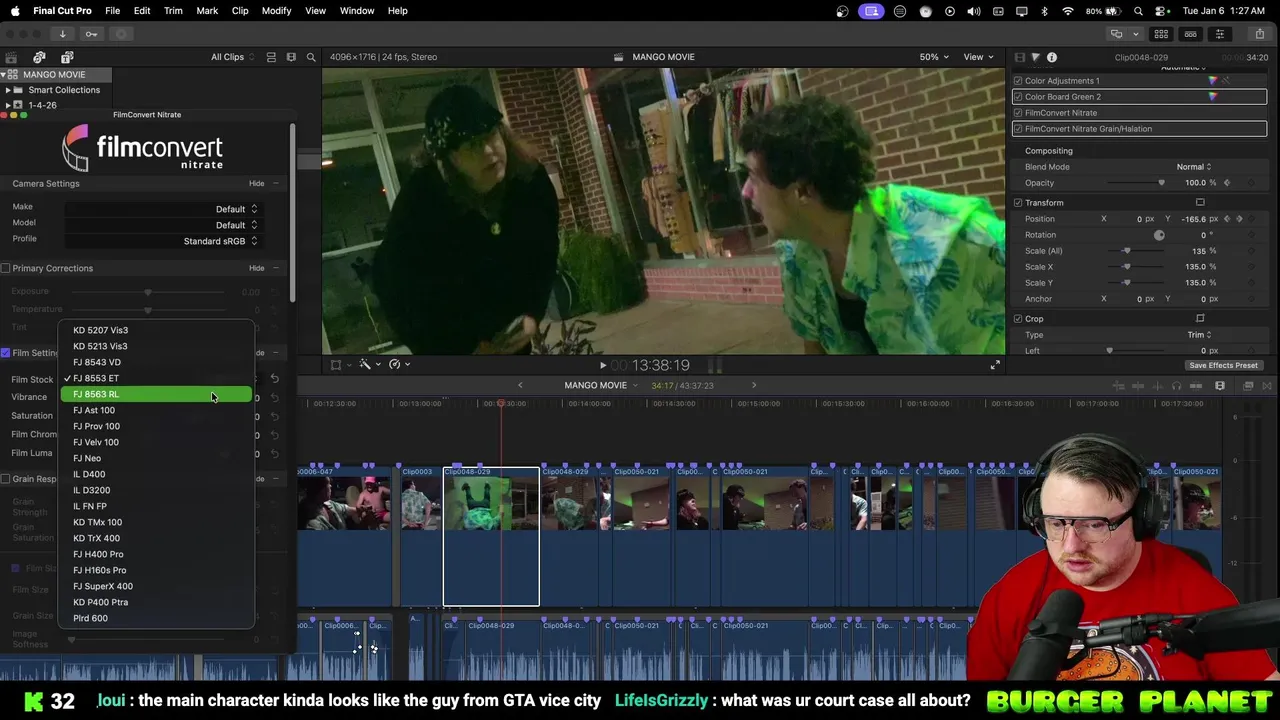
Task: Open the viewer View options dropdown
Action: [977, 57]
